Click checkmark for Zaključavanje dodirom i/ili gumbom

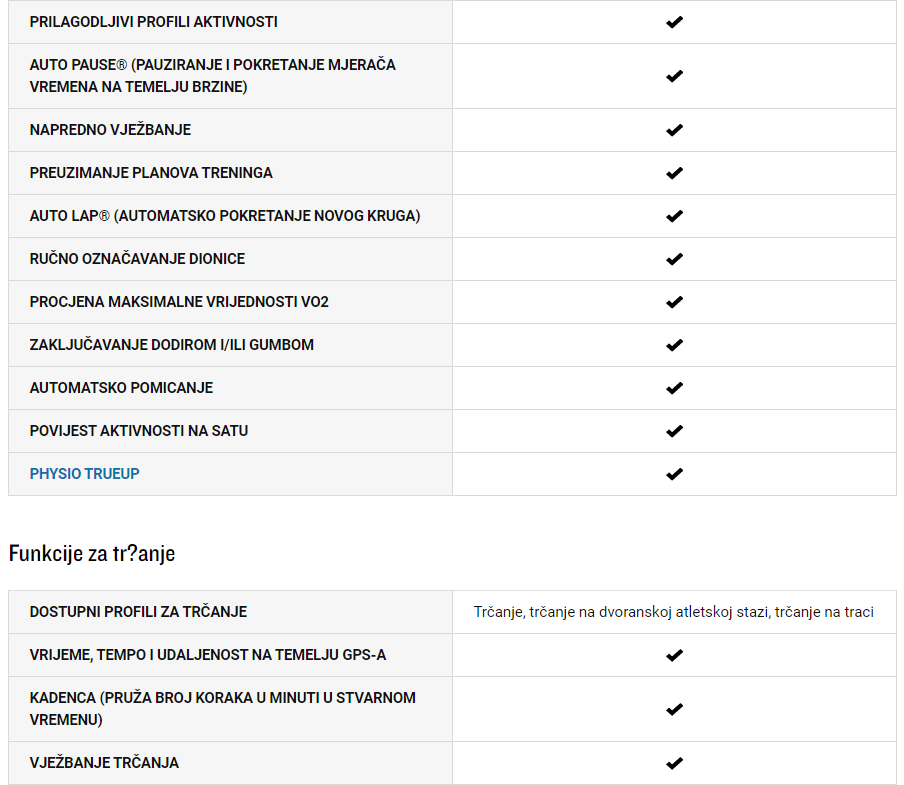[x=674, y=345]
